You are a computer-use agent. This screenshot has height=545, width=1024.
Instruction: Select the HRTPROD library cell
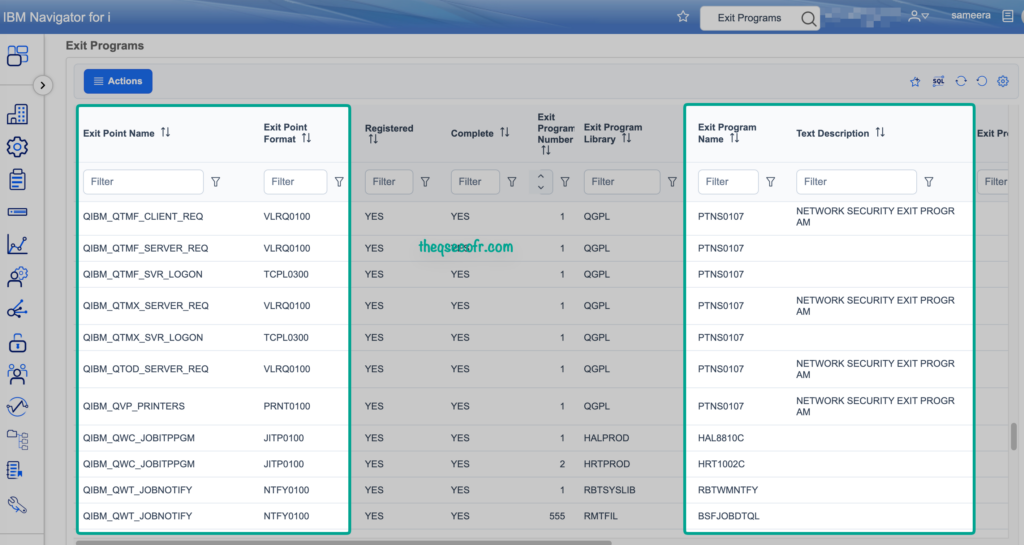[607, 464]
